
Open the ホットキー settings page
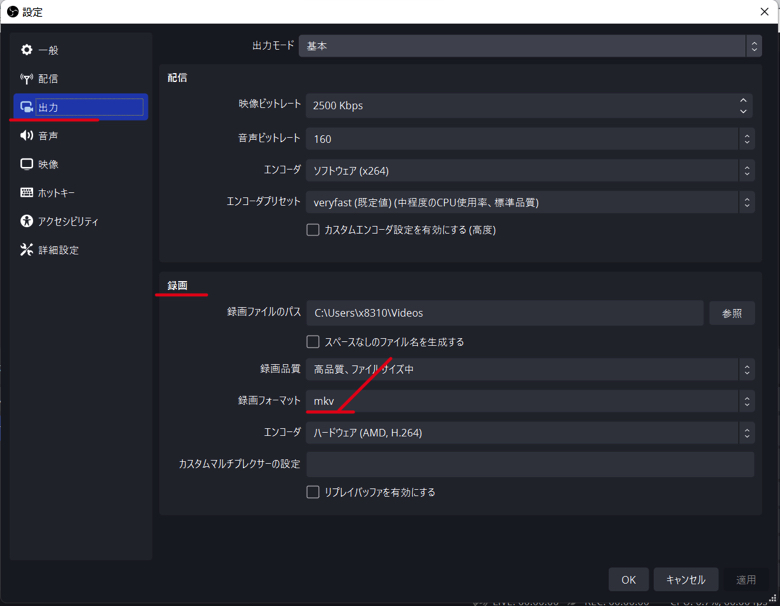(x=81, y=193)
